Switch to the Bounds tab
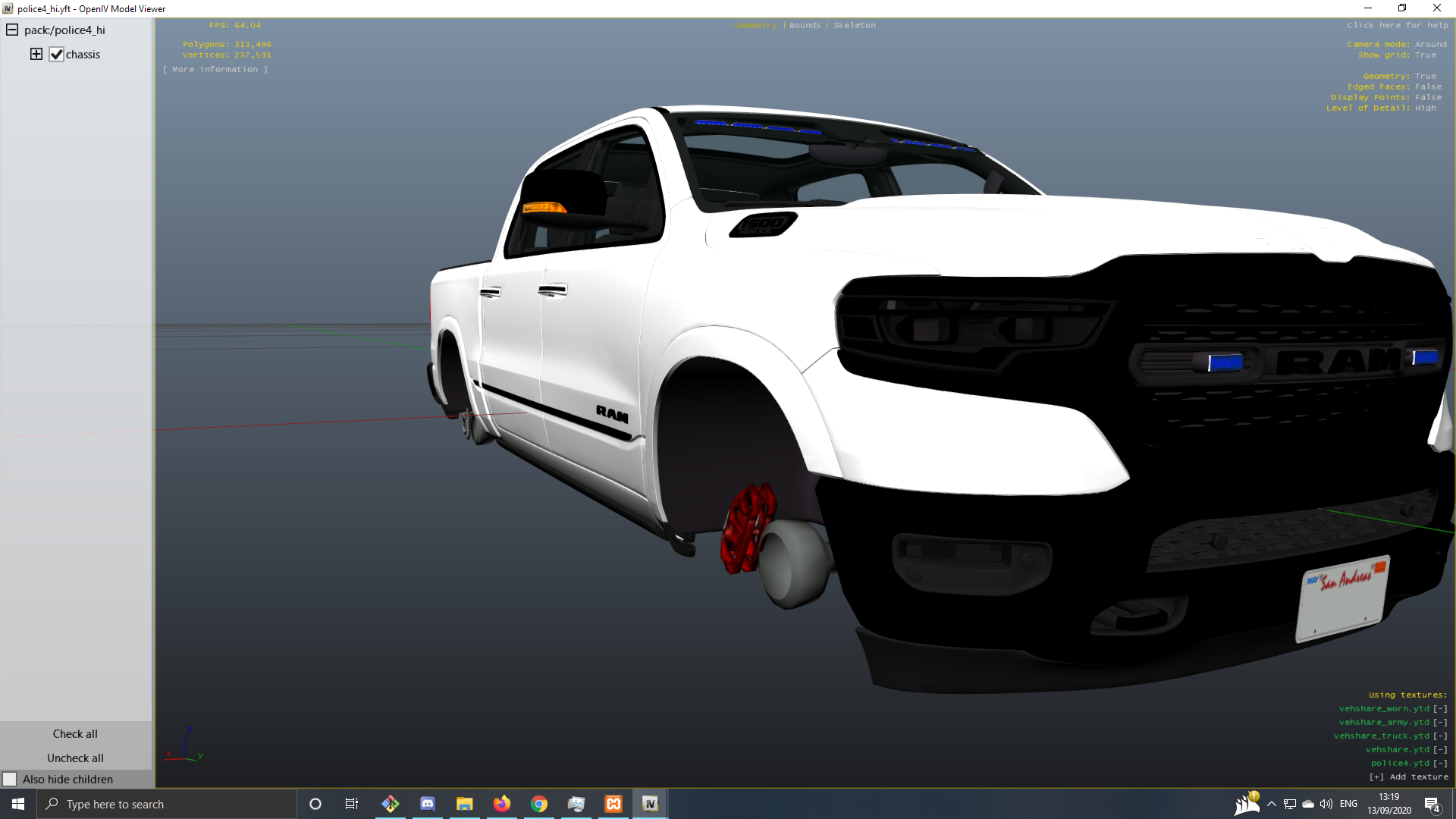This screenshot has width=1456, height=819. click(x=805, y=26)
